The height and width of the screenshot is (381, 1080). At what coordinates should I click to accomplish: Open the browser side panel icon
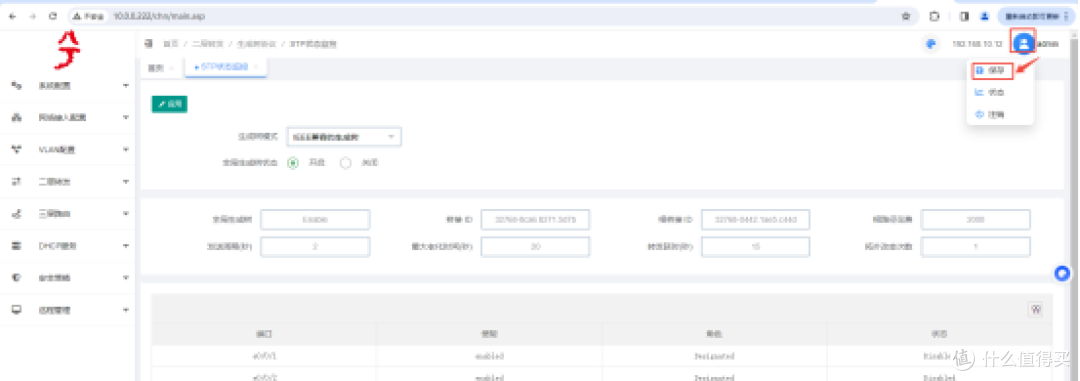coord(964,16)
